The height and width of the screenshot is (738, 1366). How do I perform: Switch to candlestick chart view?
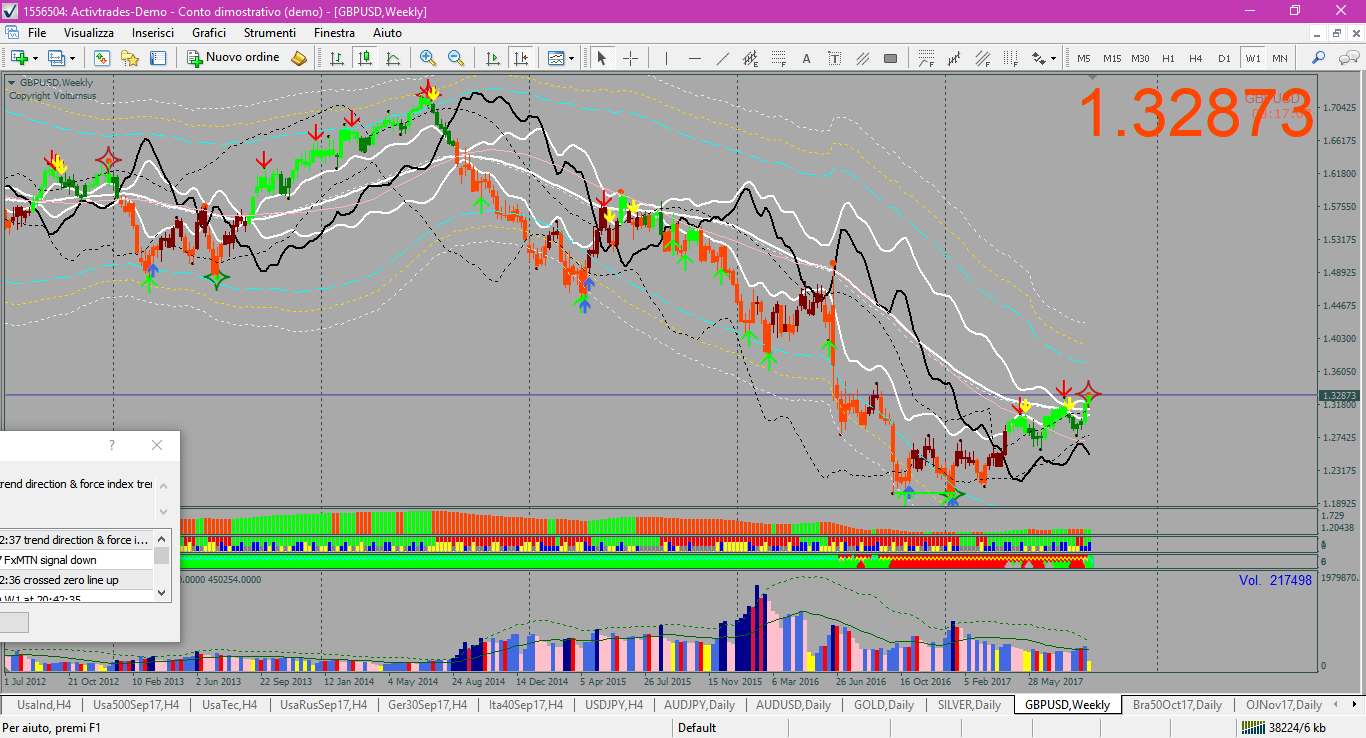pos(365,58)
